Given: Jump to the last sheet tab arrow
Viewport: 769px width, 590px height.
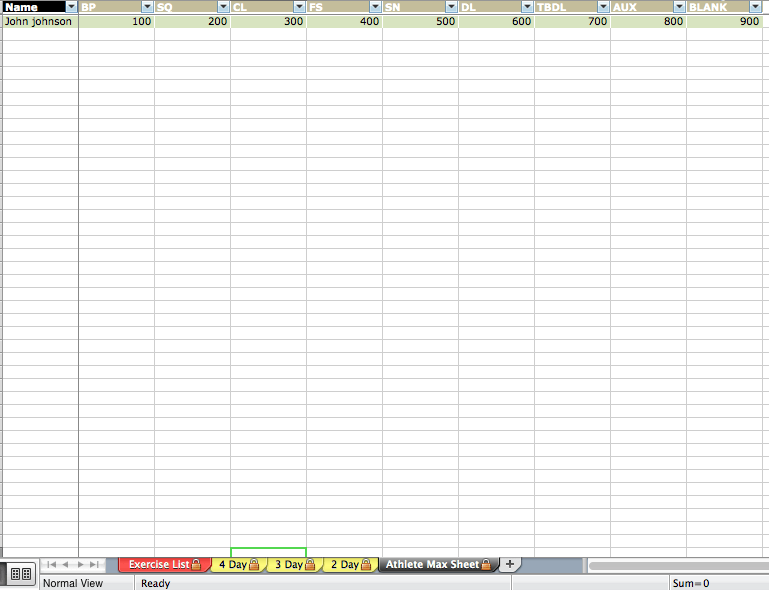Looking at the screenshot, I should [94, 564].
